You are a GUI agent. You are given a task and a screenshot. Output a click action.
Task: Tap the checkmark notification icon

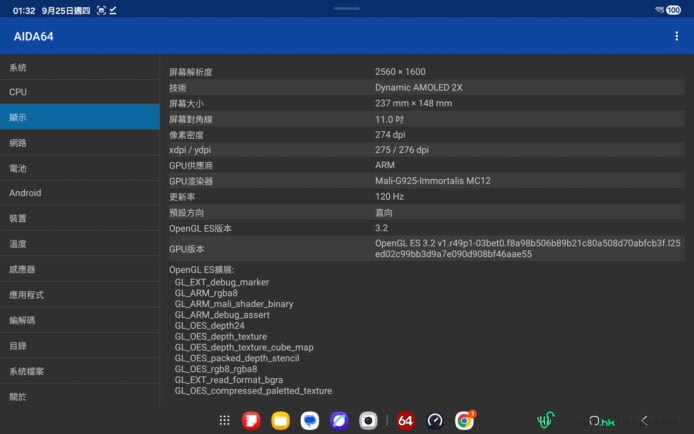click(x=113, y=10)
